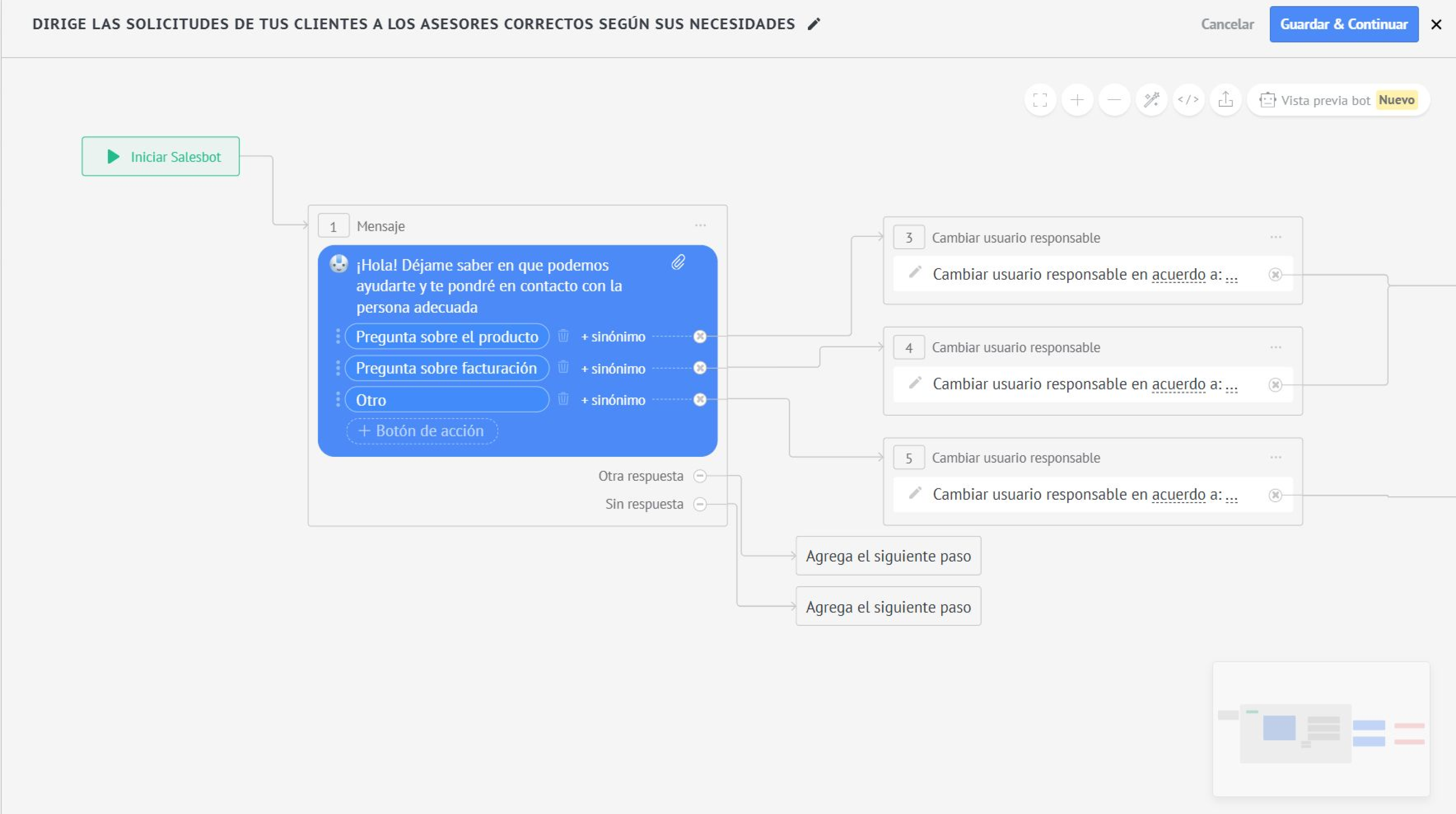The width and height of the screenshot is (1456, 814).
Task: Open the options menu of step 1 Mensaje
Action: pos(700,226)
